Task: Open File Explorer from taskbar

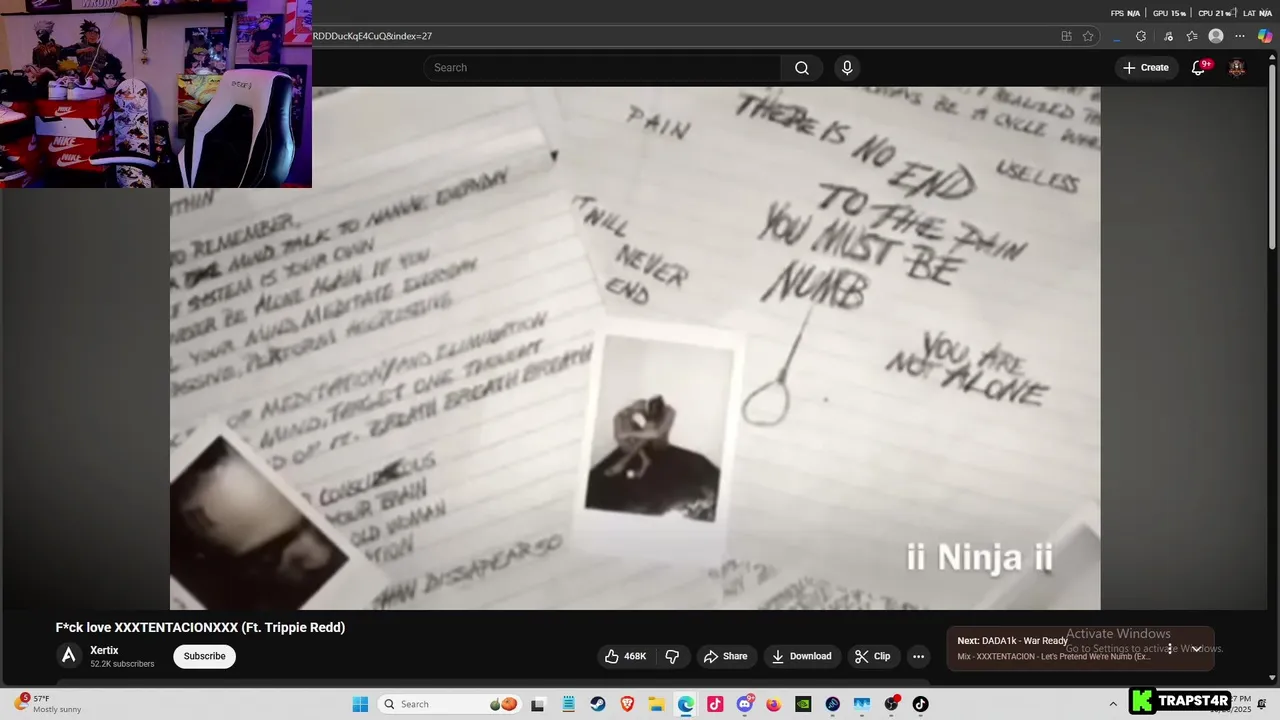Action: tap(656, 704)
